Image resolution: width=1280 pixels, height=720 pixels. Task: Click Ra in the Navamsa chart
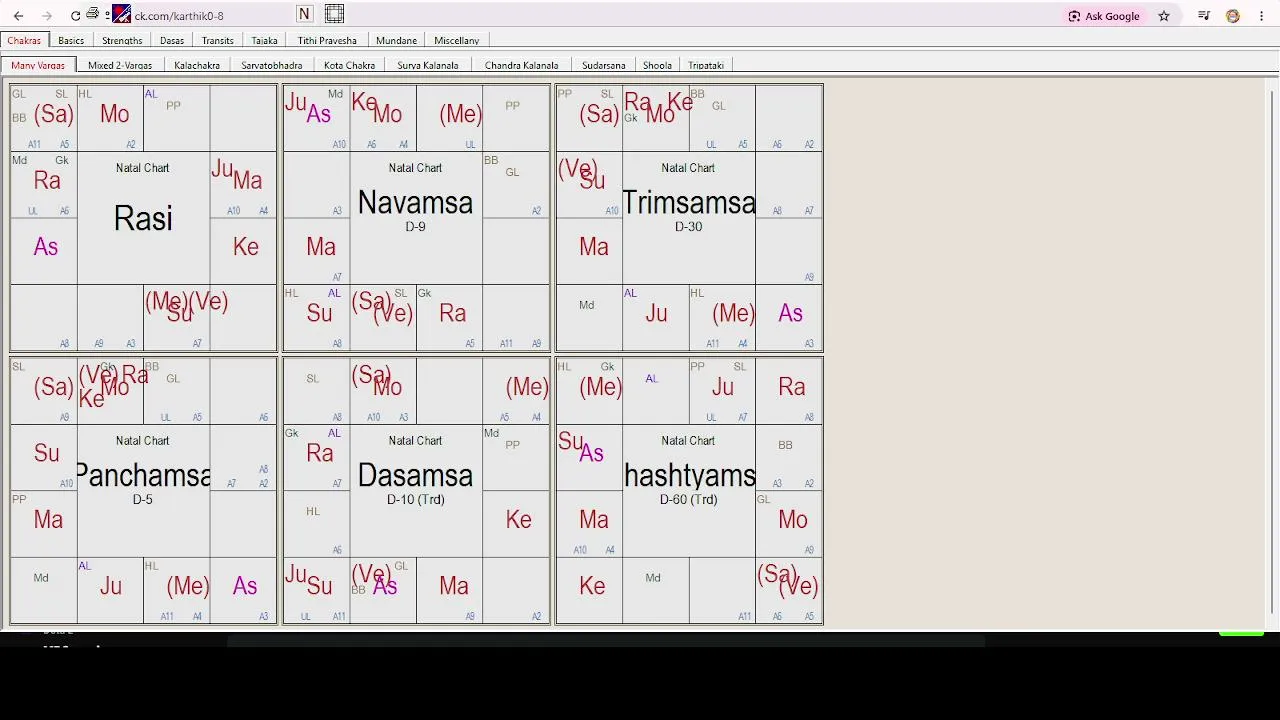tap(453, 314)
